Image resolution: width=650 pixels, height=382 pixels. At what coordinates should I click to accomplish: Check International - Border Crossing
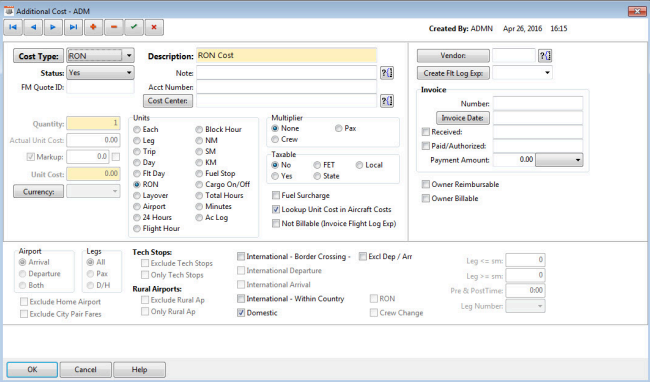tap(241, 256)
